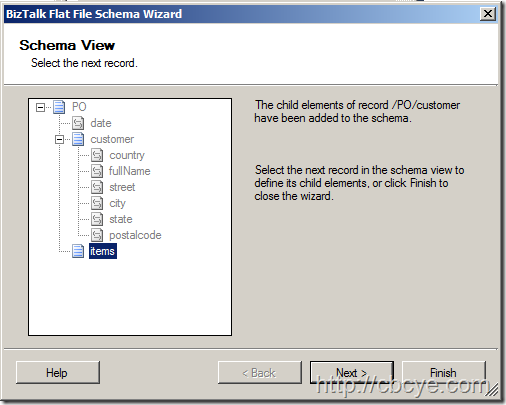Select the highlighted items record label

(103, 251)
